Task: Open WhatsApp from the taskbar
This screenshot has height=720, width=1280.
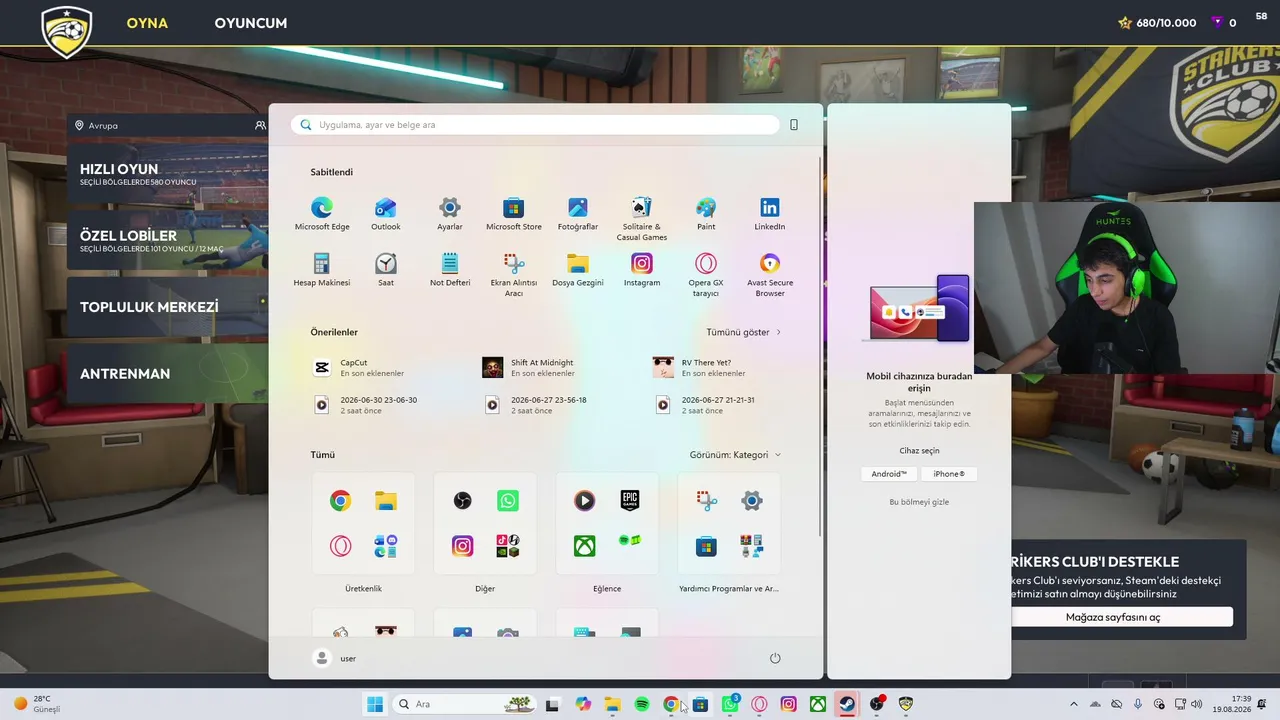Action: click(x=731, y=704)
